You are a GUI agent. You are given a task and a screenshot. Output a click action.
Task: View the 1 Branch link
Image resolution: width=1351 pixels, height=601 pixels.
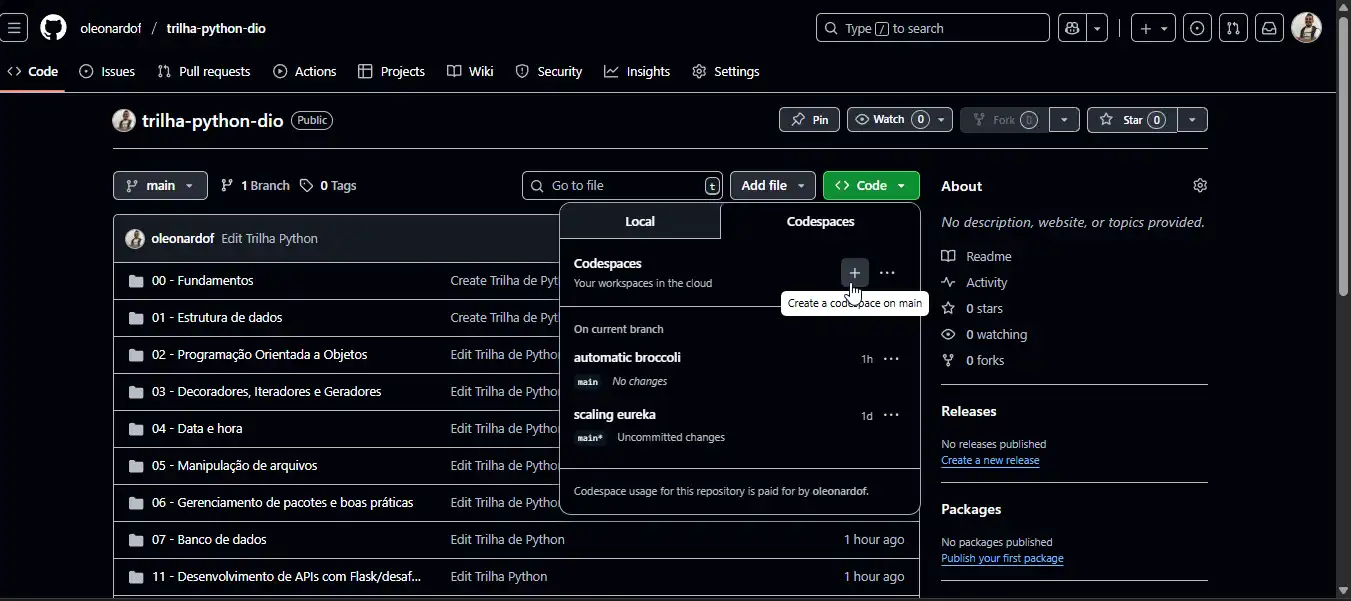(x=255, y=186)
